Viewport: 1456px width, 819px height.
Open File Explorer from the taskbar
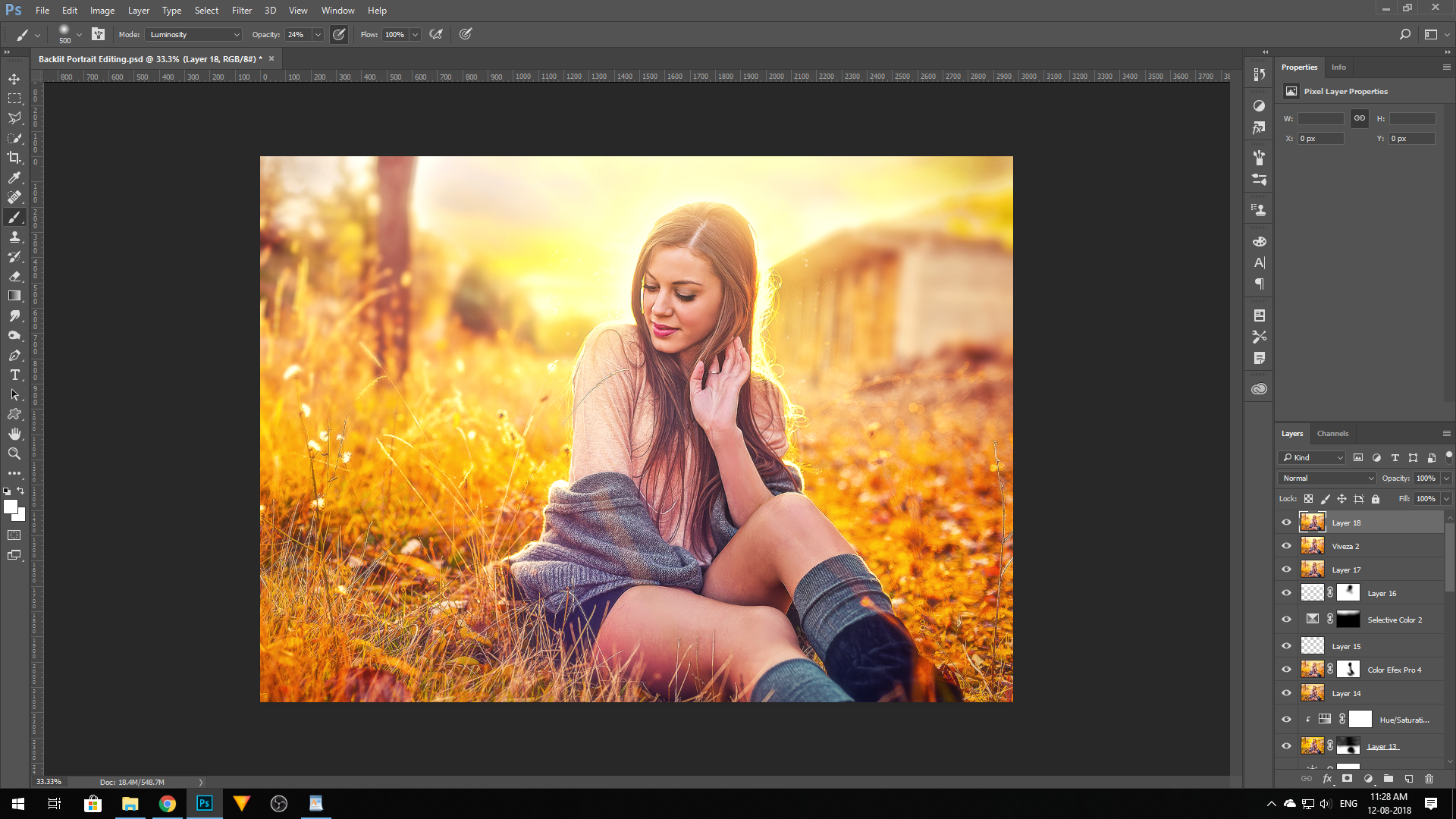pyautogui.click(x=130, y=803)
